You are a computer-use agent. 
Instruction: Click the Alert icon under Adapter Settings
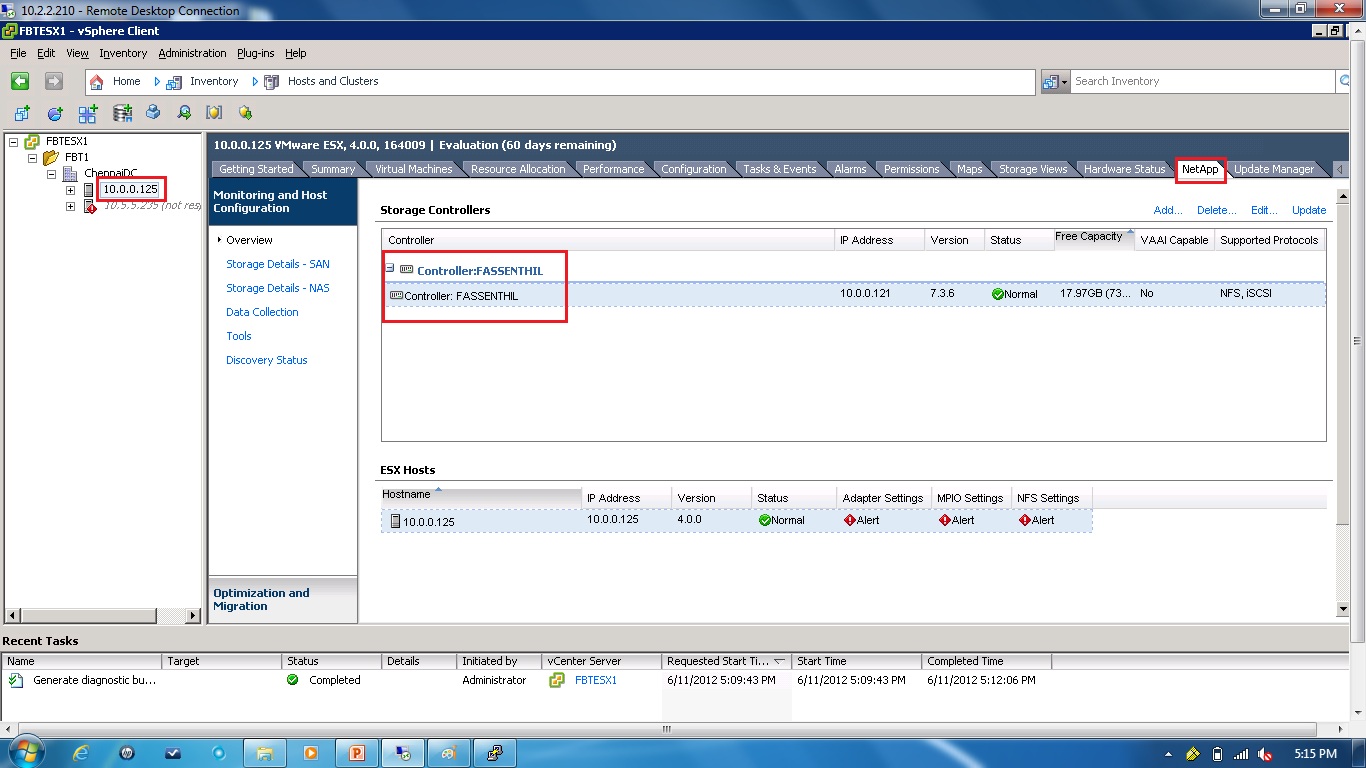click(851, 520)
